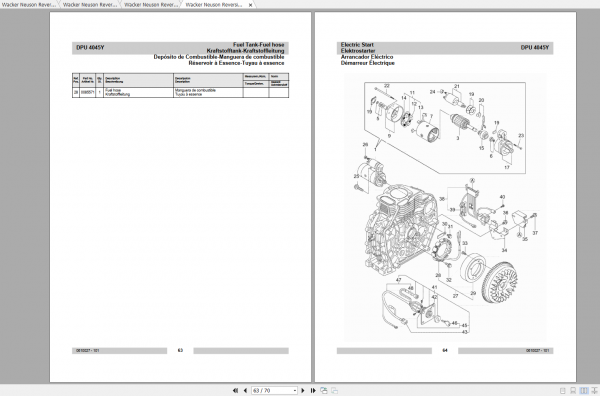Image resolution: width=600 pixels, height=396 pixels.
Task: Switch to the third Wacker Neuson document tab
Action: point(151,5)
